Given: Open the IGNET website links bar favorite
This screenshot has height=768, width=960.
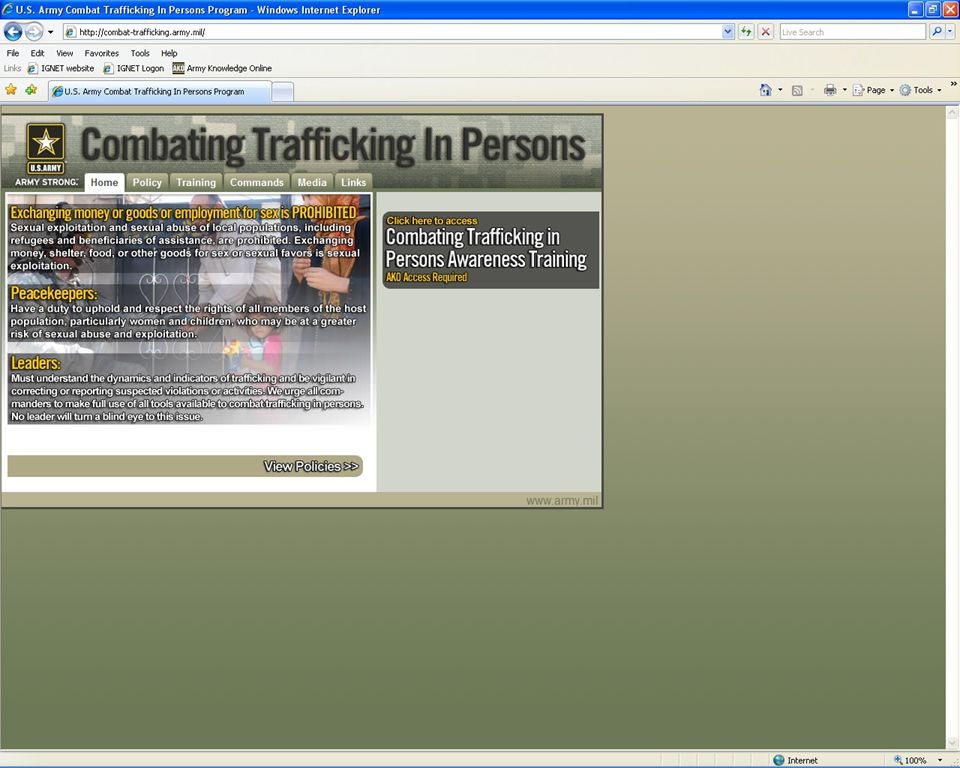Looking at the screenshot, I should point(61,68).
